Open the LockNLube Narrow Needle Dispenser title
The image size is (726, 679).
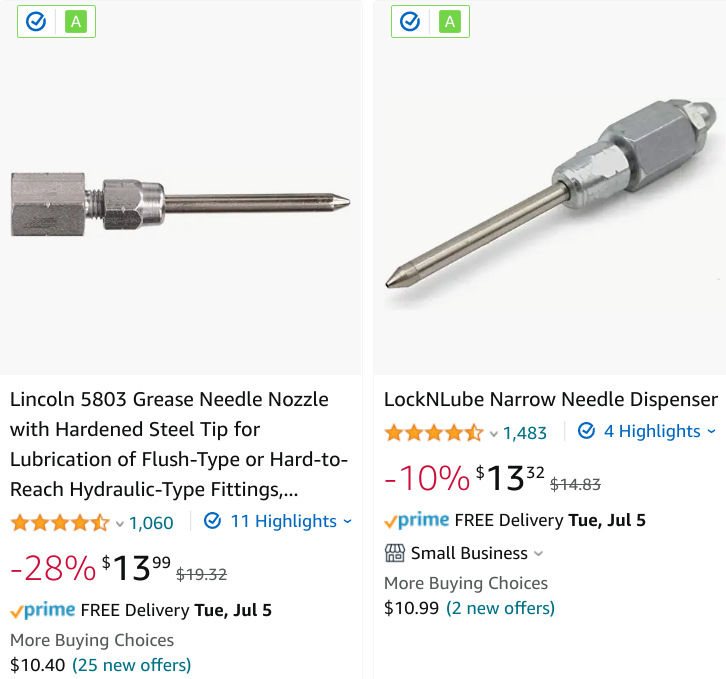pos(550,399)
